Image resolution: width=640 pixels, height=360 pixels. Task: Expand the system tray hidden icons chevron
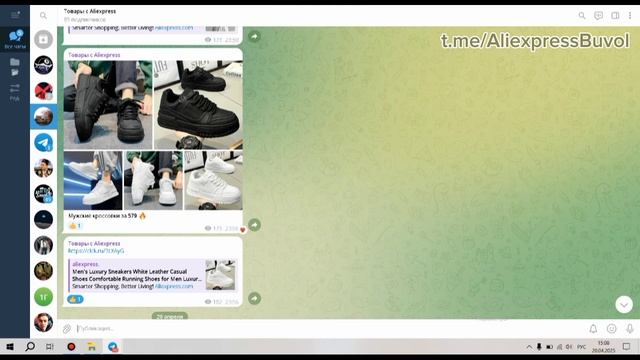click(x=529, y=347)
